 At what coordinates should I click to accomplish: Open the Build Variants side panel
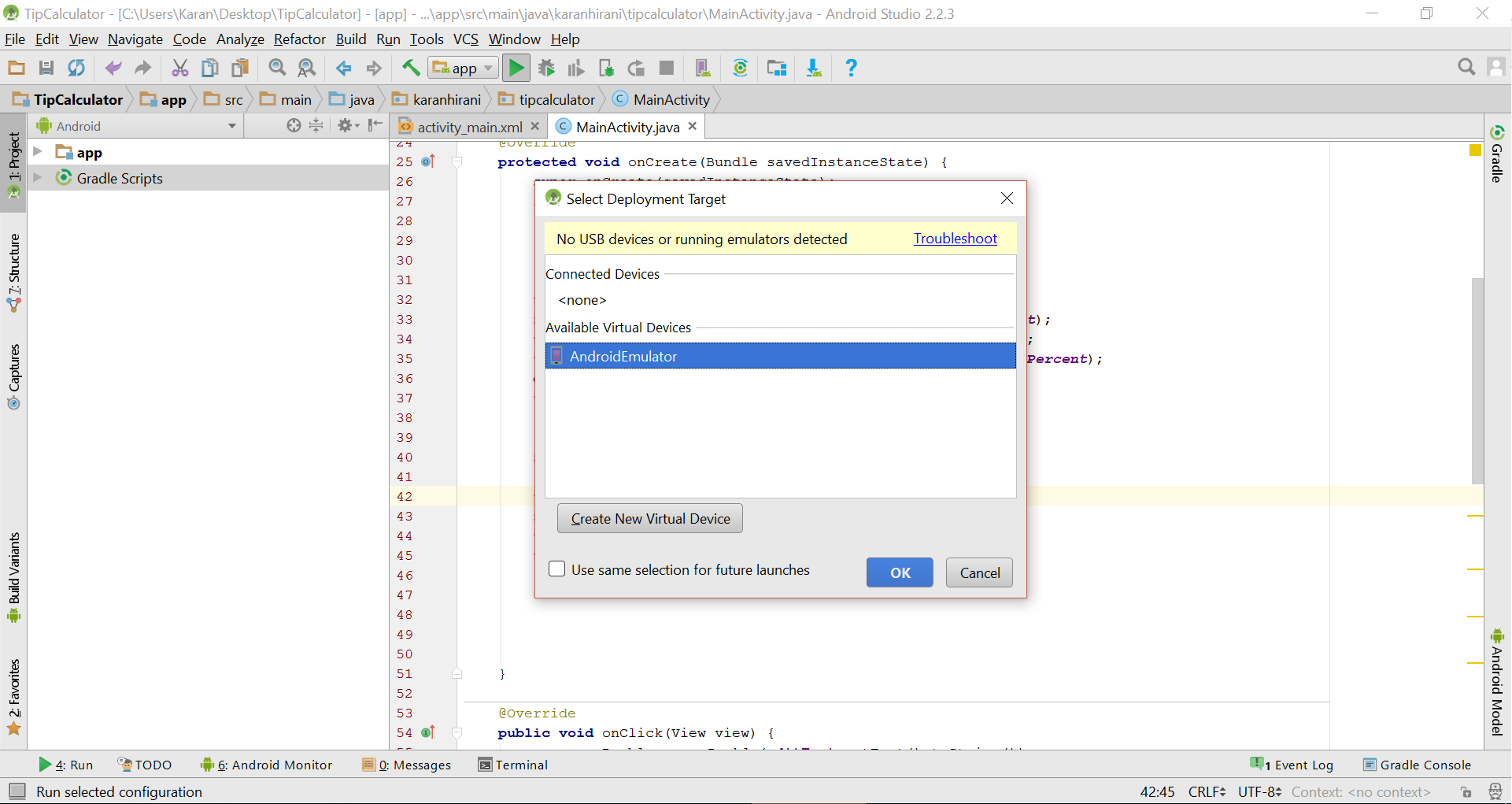13,577
